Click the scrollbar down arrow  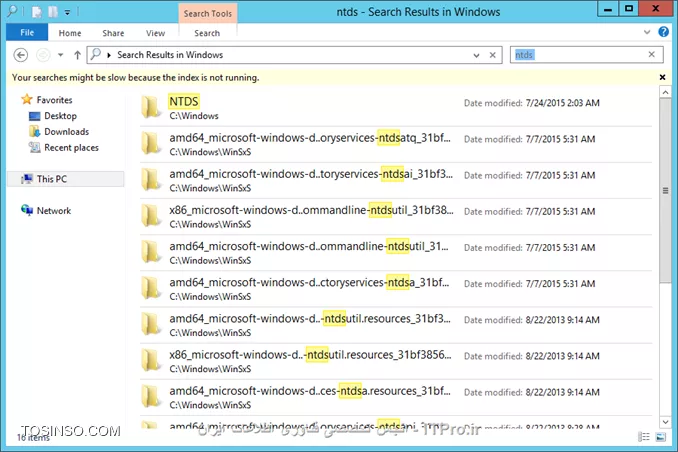665,422
